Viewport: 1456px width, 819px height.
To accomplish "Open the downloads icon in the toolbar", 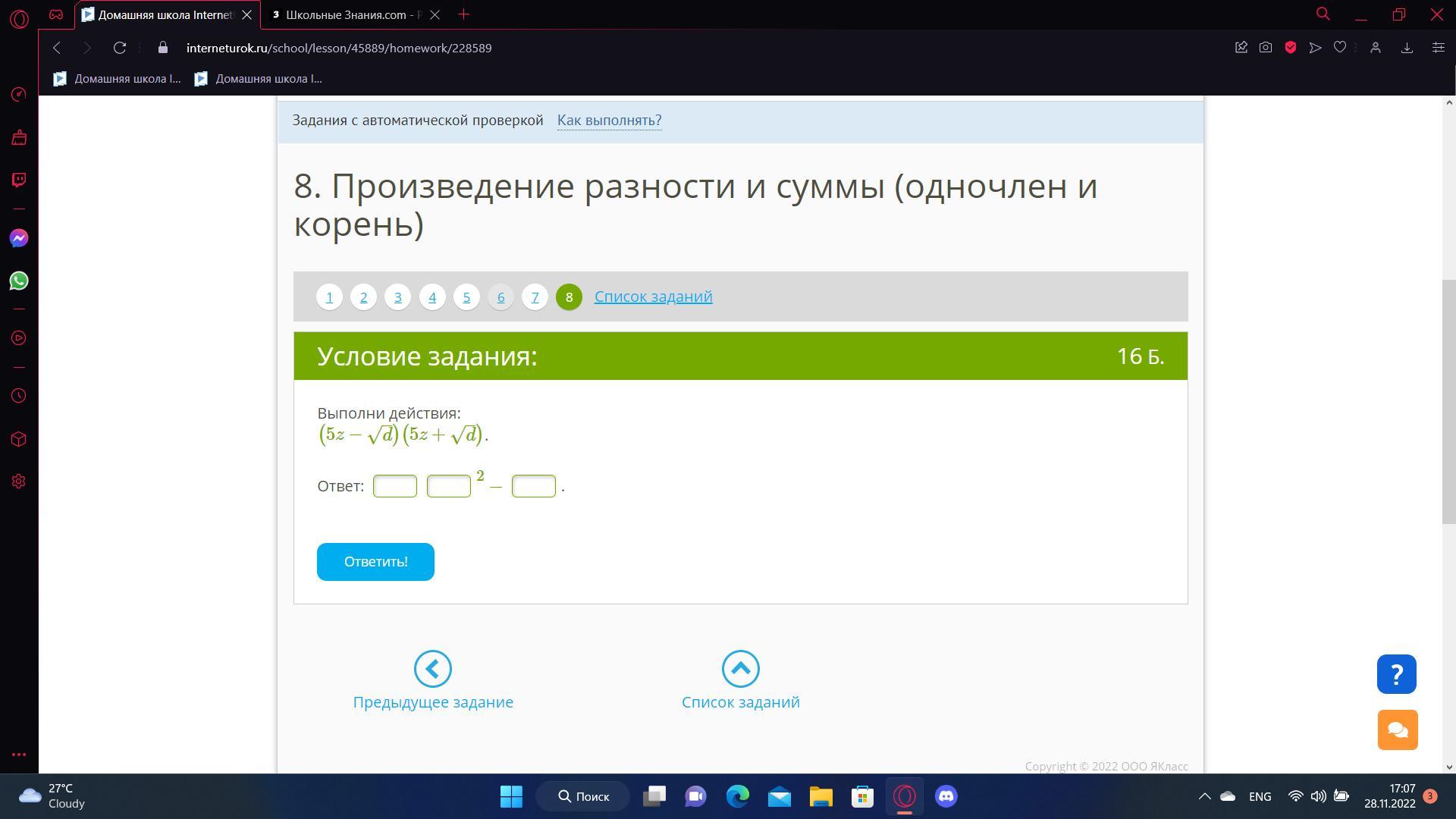I will pyautogui.click(x=1407, y=48).
